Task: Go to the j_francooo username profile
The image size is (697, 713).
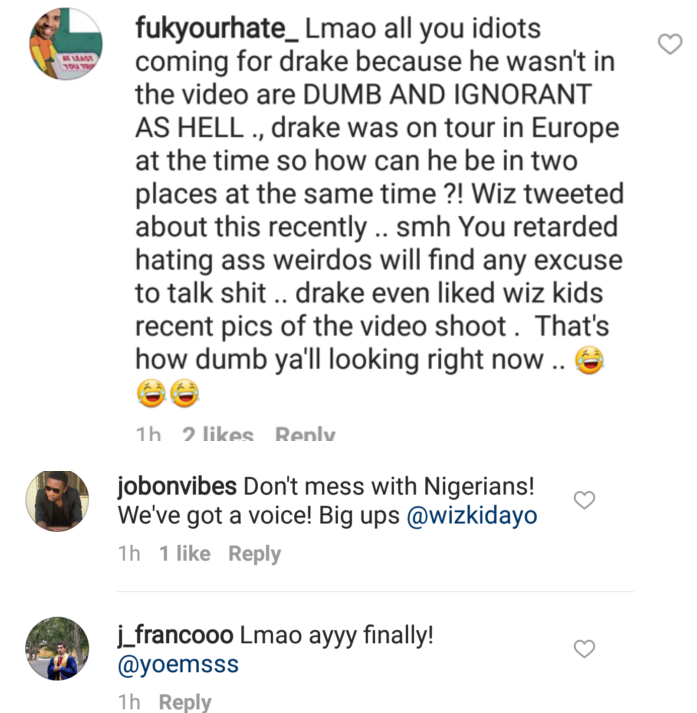Action: tap(175, 635)
